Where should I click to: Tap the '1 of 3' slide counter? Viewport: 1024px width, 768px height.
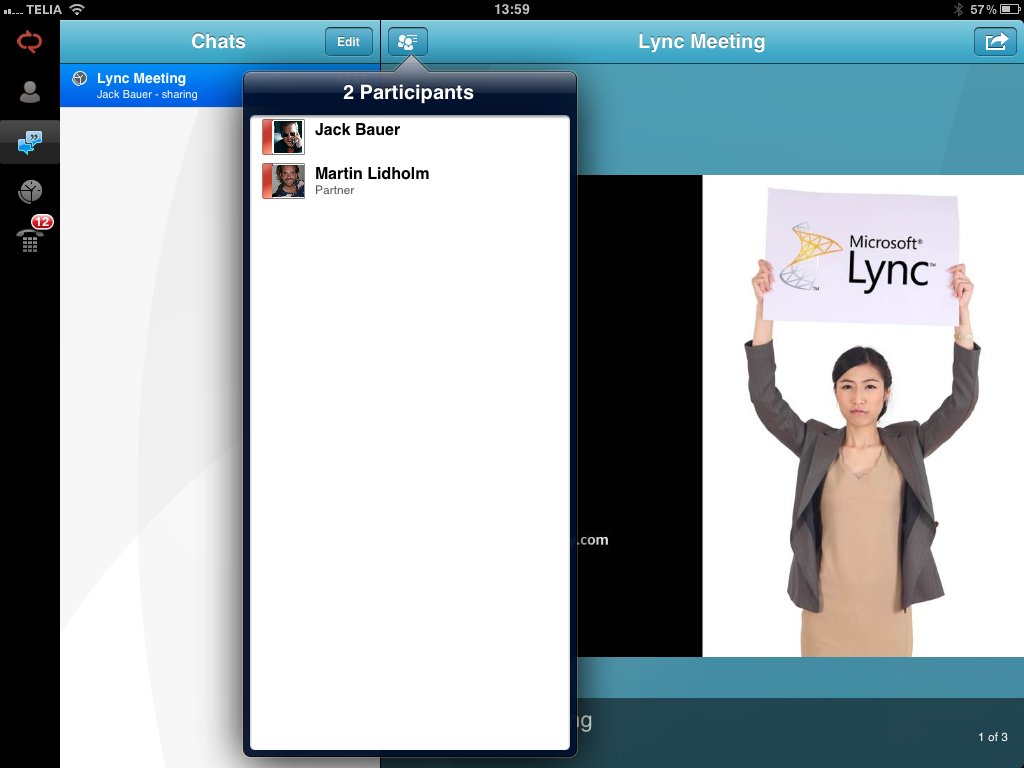click(x=993, y=737)
